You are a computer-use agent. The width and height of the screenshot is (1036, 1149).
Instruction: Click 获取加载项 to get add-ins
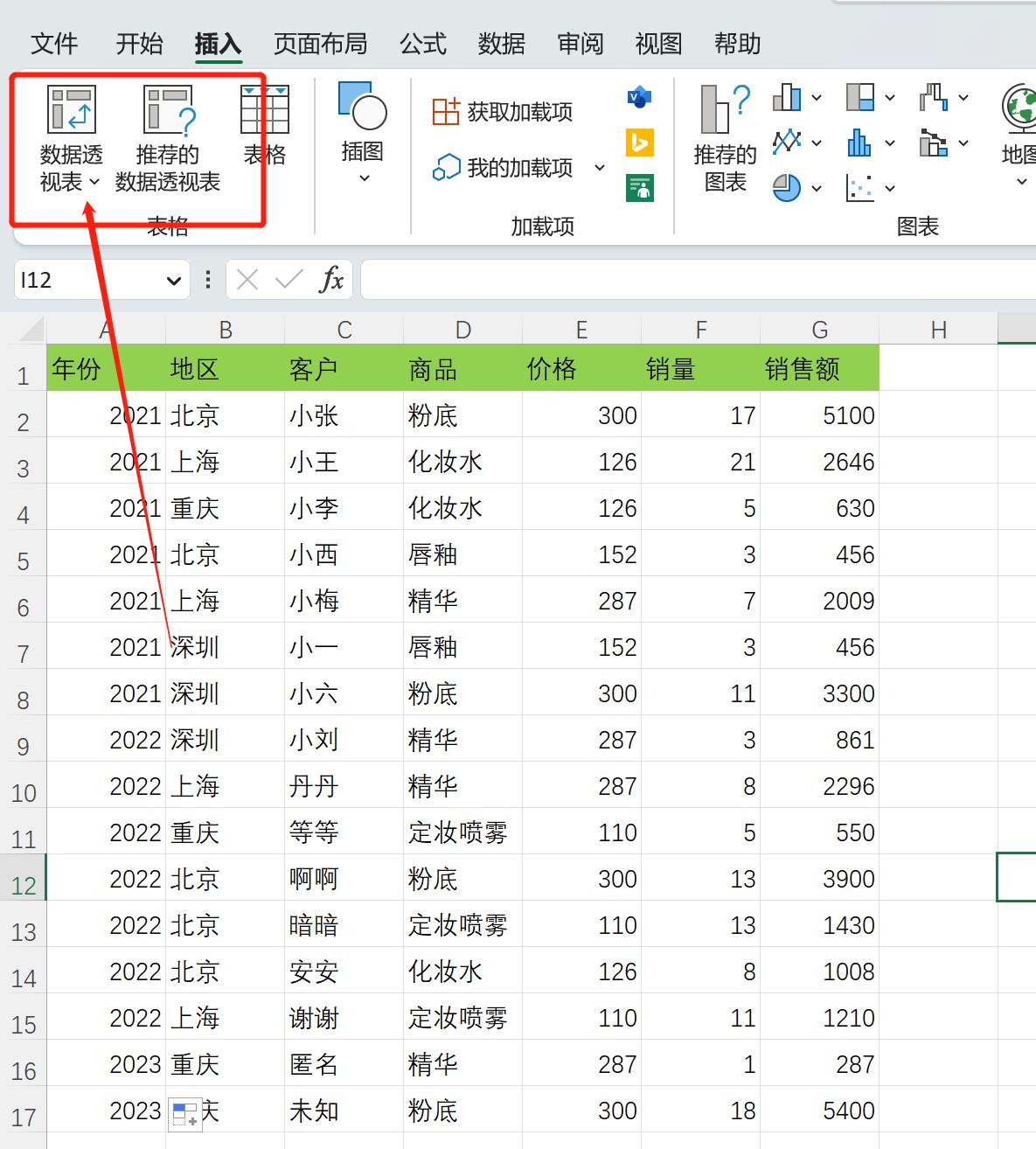point(503,111)
